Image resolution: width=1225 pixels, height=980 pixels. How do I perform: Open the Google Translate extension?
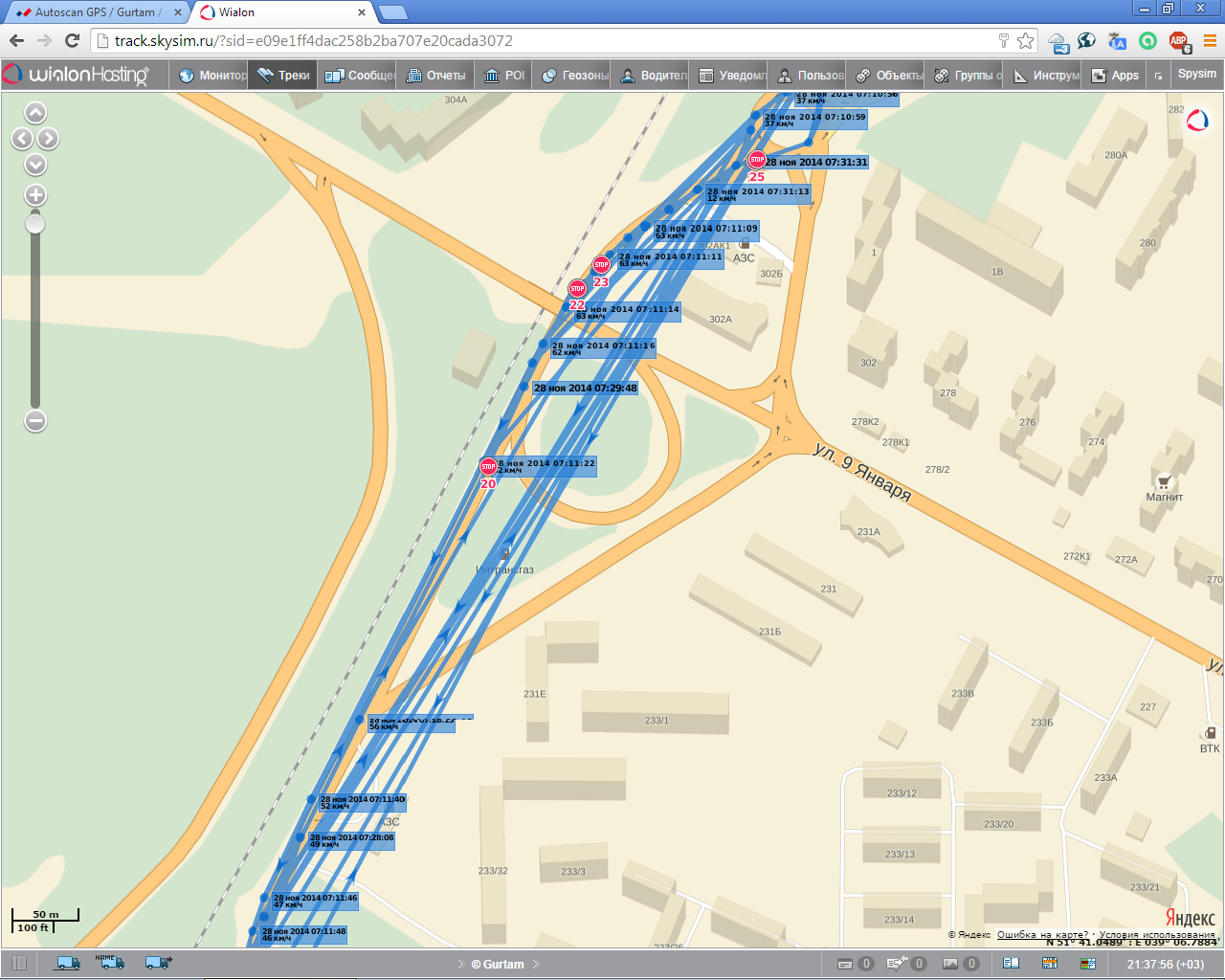pyautogui.click(x=1117, y=41)
